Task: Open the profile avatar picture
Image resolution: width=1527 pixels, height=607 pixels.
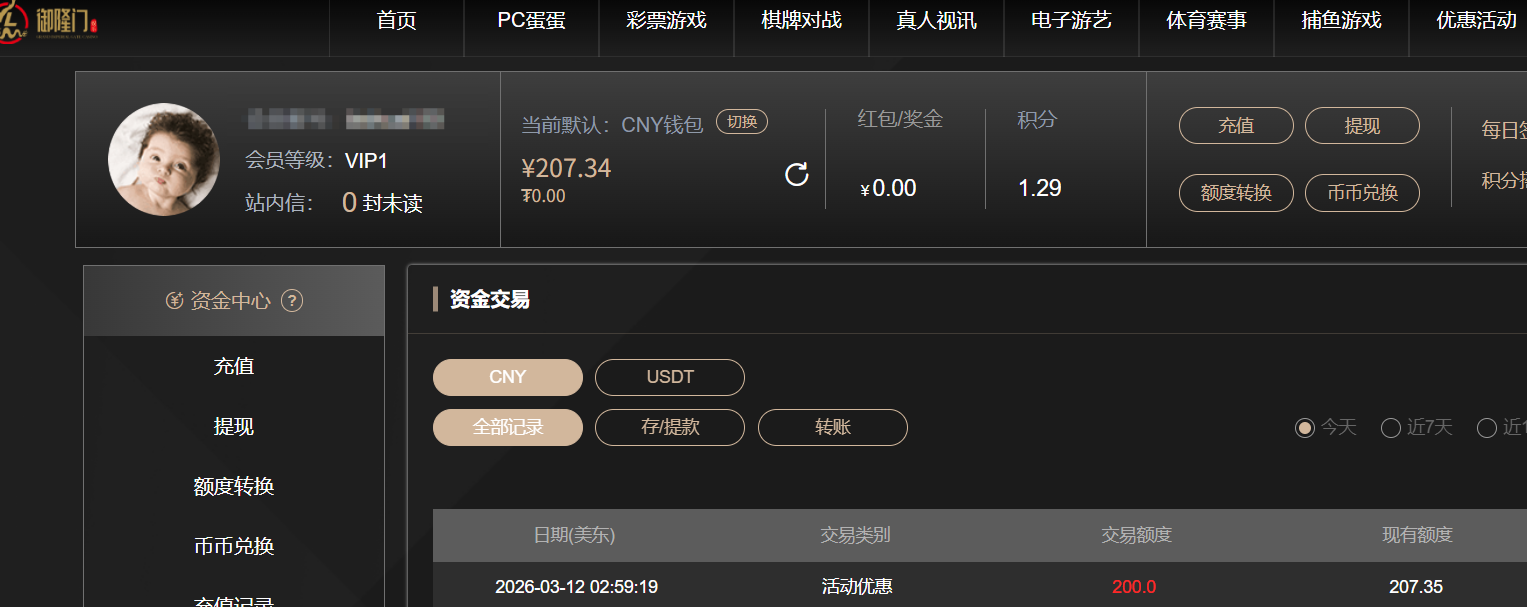Action: click(x=164, y=159)
